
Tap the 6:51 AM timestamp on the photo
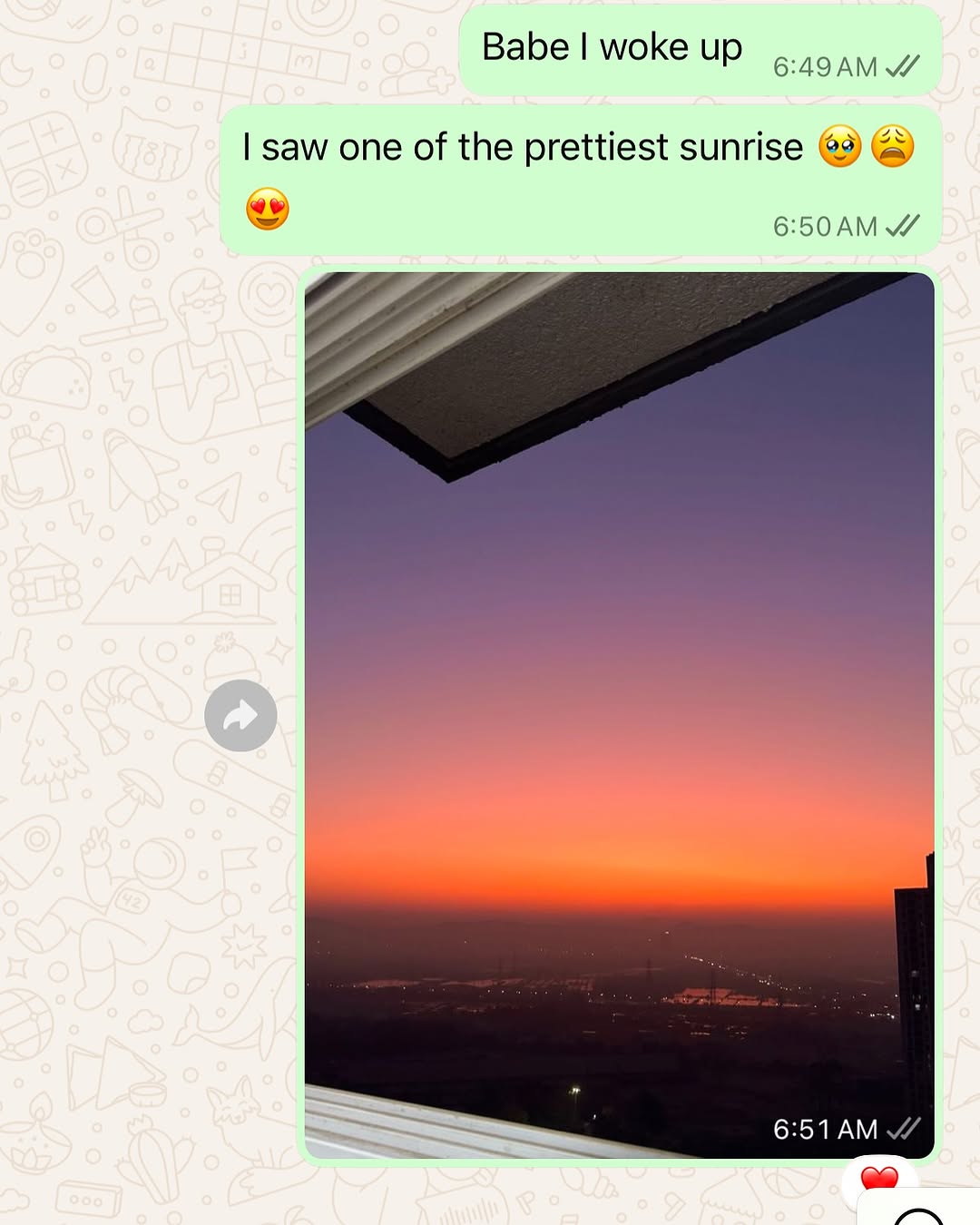click(825, 1129)
